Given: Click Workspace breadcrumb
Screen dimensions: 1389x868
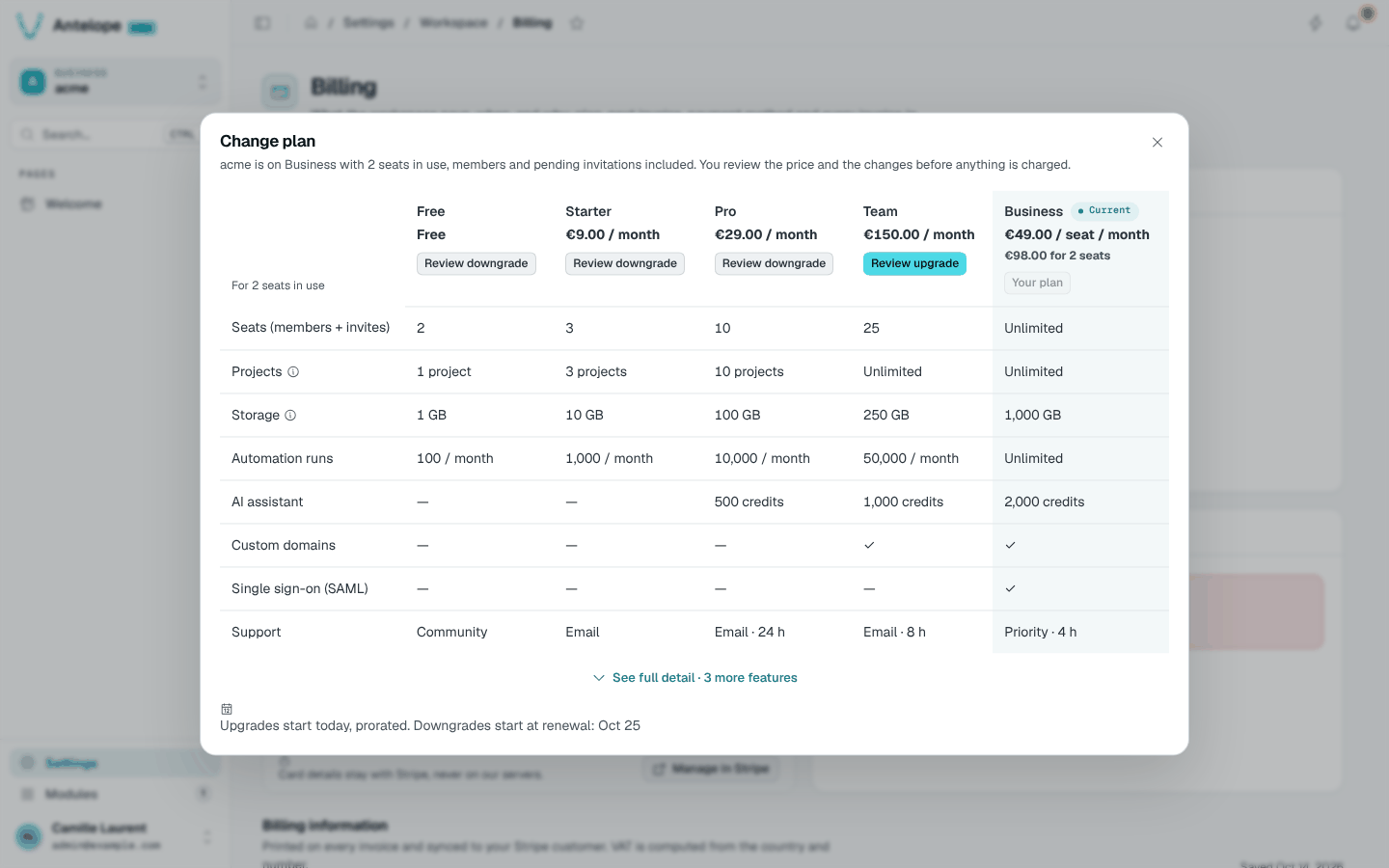Looking at the screenshot, I should pyautogui.click(x=453, y=23).
